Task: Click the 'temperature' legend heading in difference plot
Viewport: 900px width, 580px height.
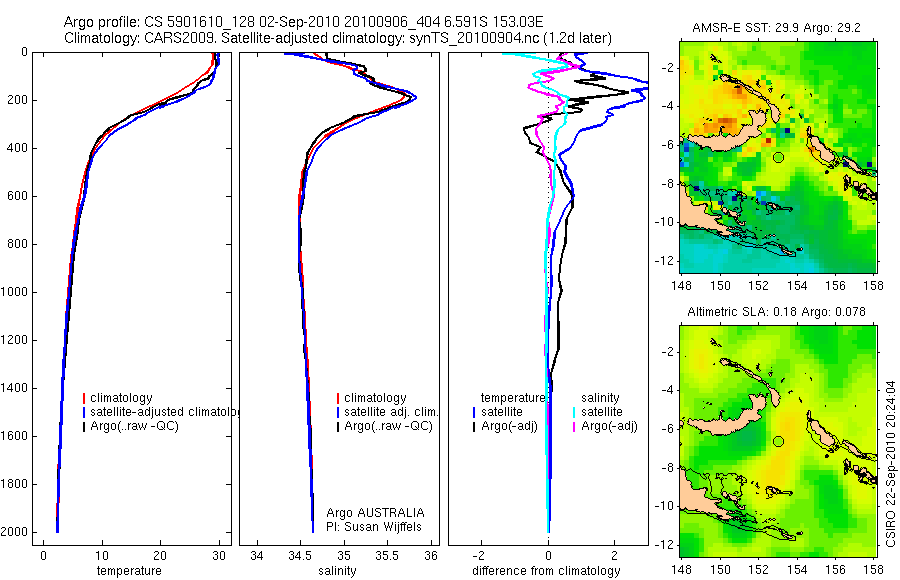Action: pyautogui.click(x=513, y=398)
